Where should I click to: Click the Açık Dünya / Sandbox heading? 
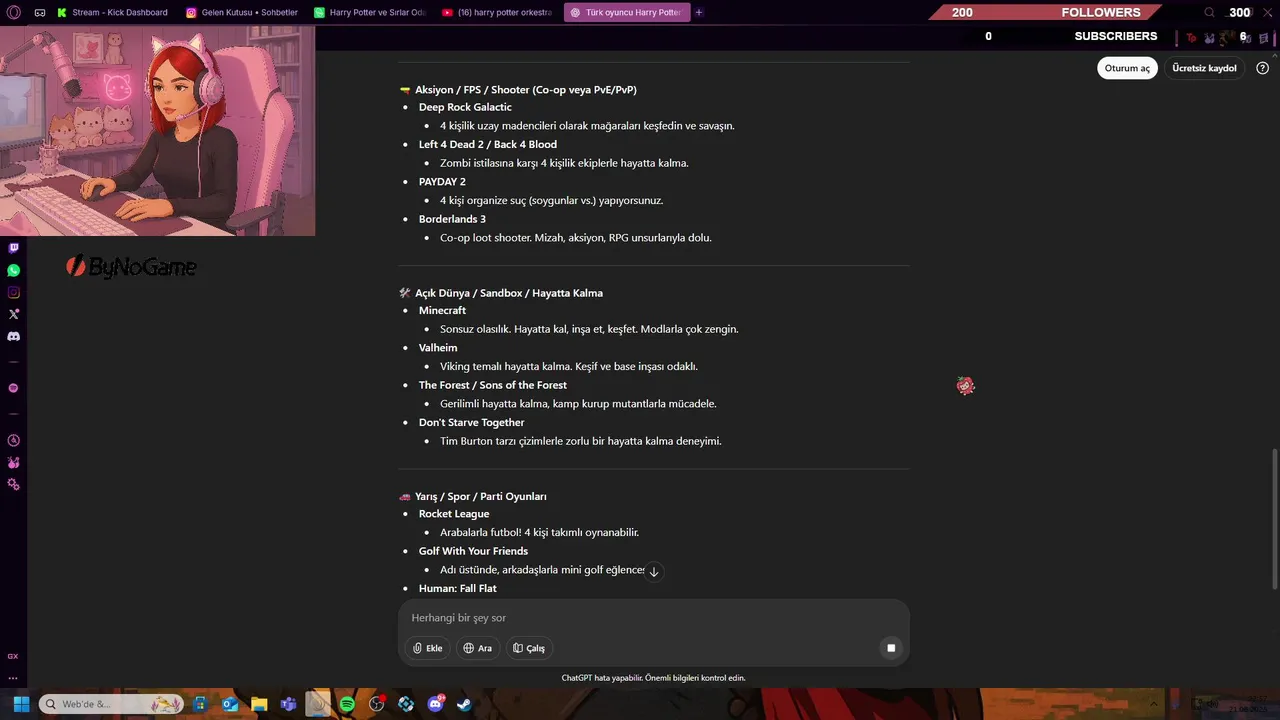[509, 293]
